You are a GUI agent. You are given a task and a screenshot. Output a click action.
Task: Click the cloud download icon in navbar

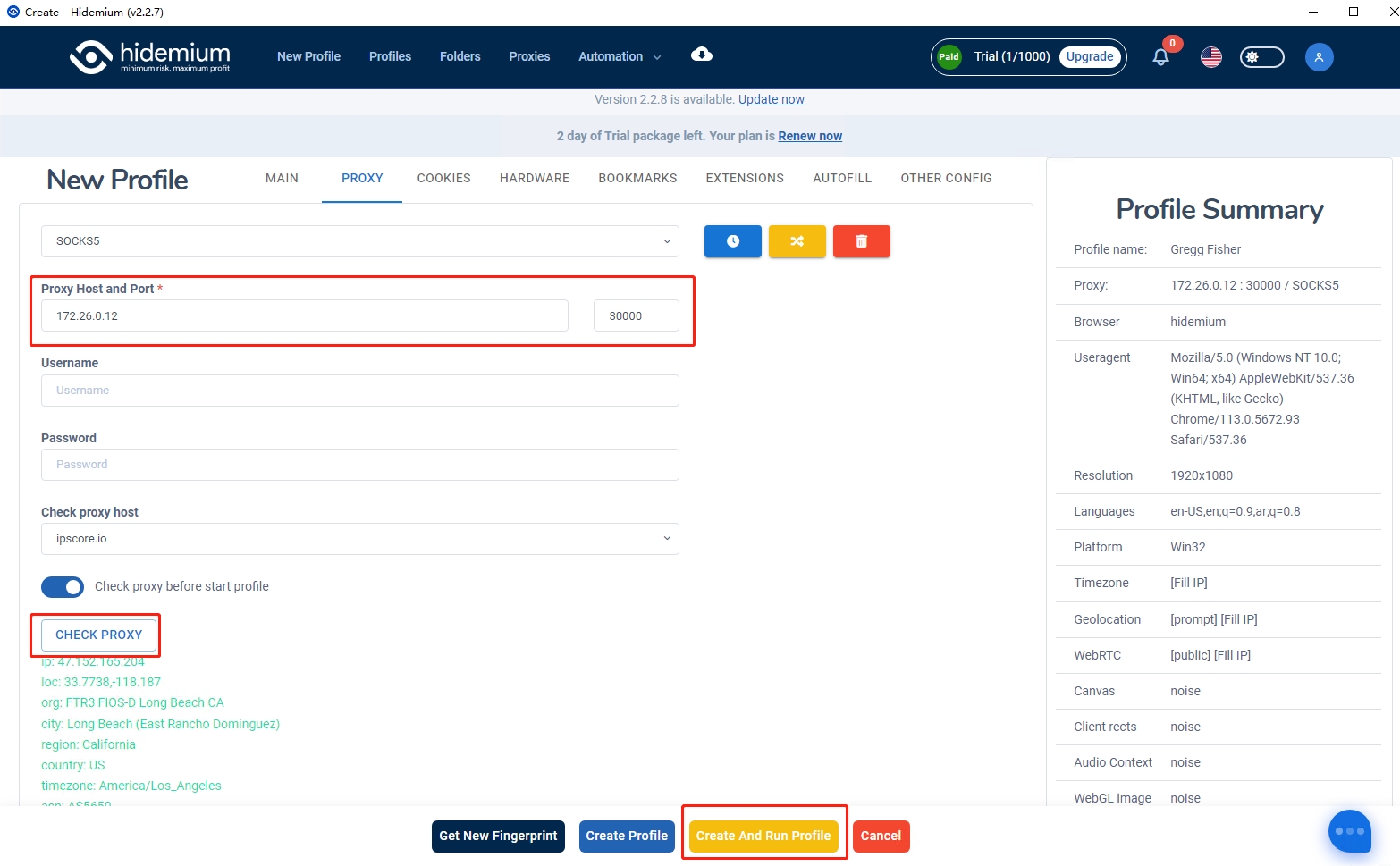coord(702,55)
